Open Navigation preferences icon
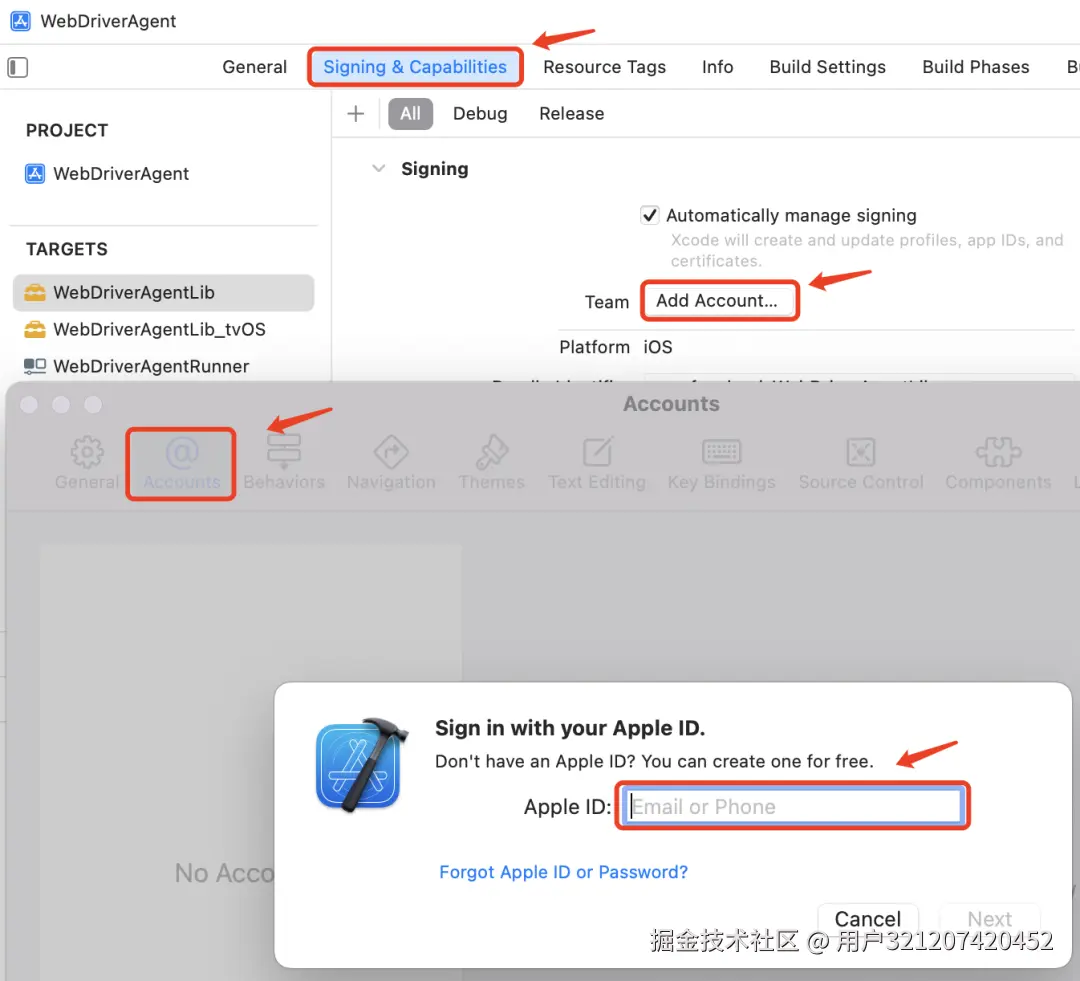This screenshot has height=981, width=1080. click(x=391, y=452)
